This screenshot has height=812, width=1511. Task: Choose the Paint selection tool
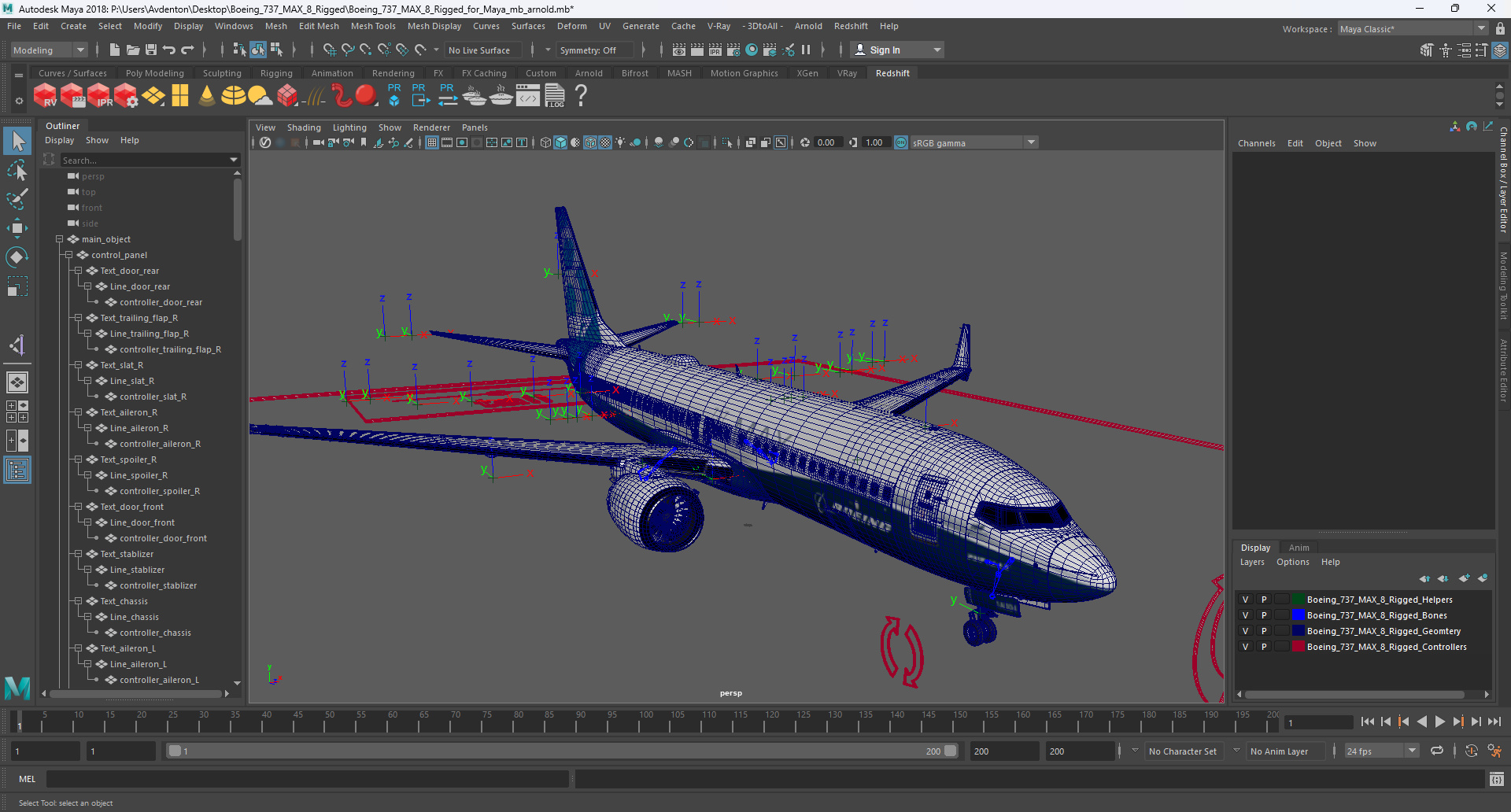(17, 199)
